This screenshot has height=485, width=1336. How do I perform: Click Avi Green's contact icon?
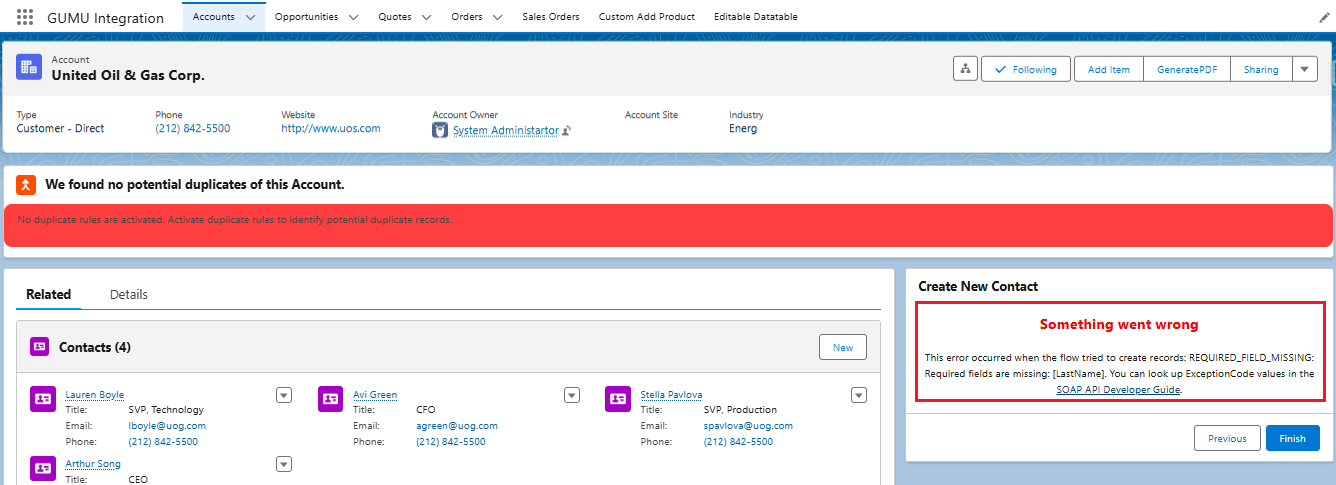point(330,398)
